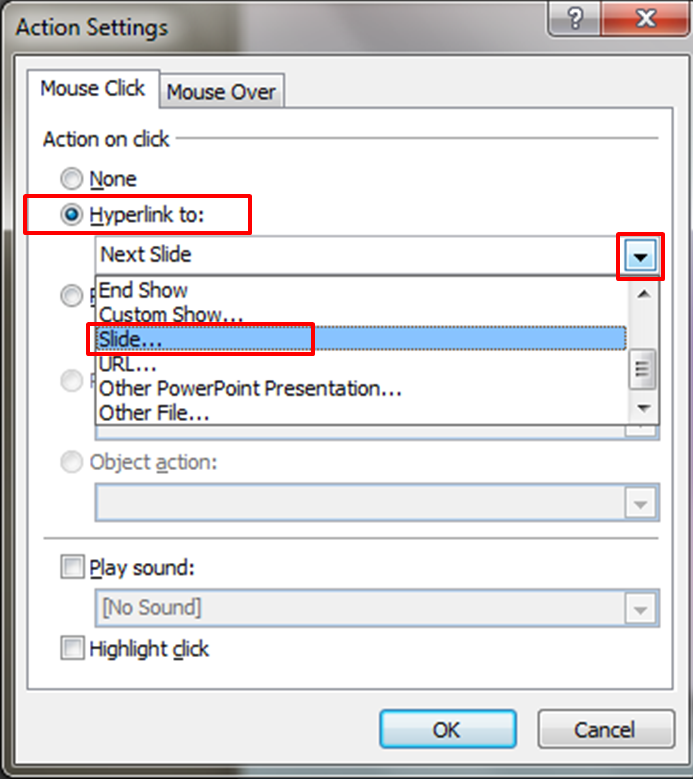Screen dimensions: 693x779
Task: Click the Help question mark button
Action: coord(575,19)
